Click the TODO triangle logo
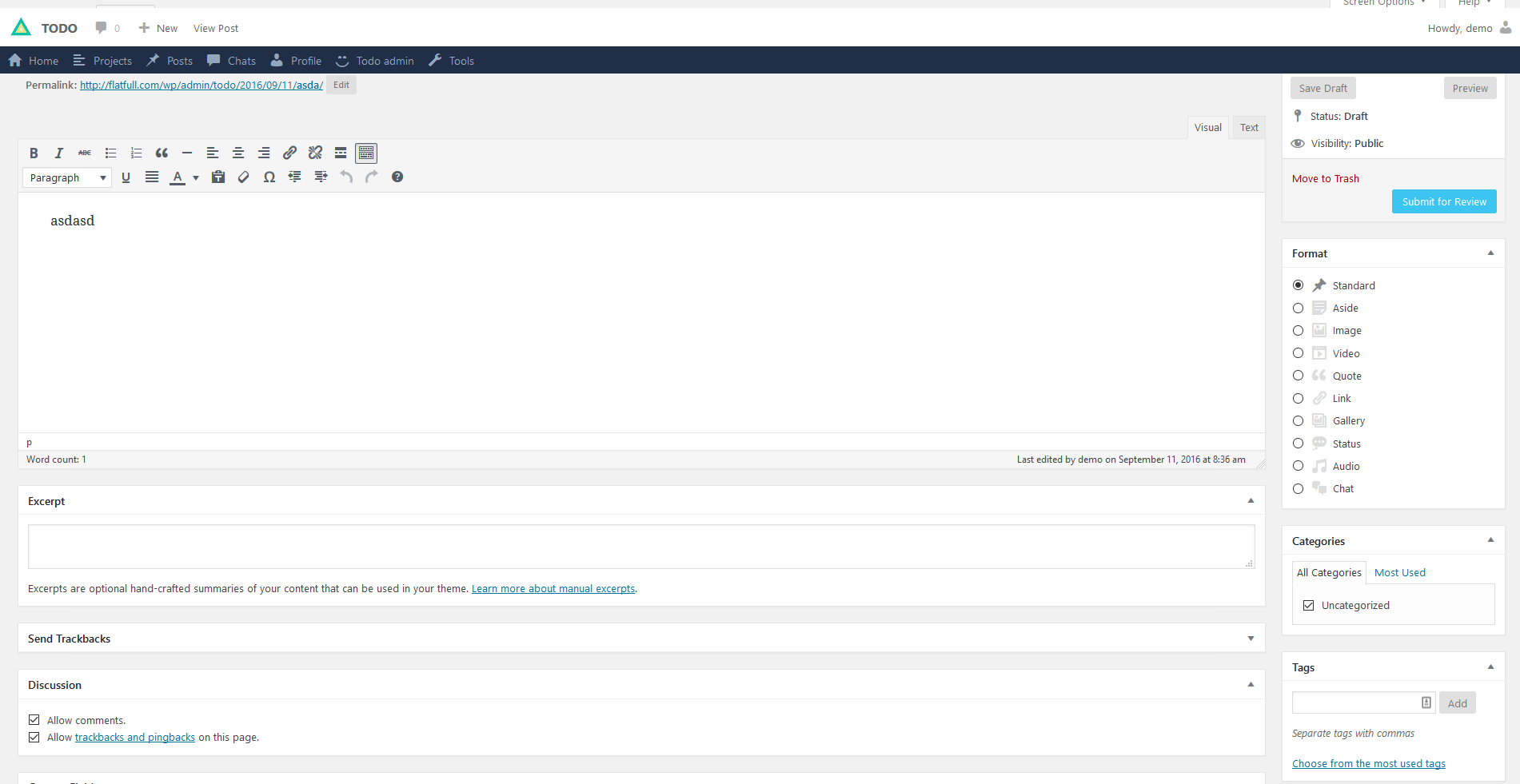 (22, 28)
